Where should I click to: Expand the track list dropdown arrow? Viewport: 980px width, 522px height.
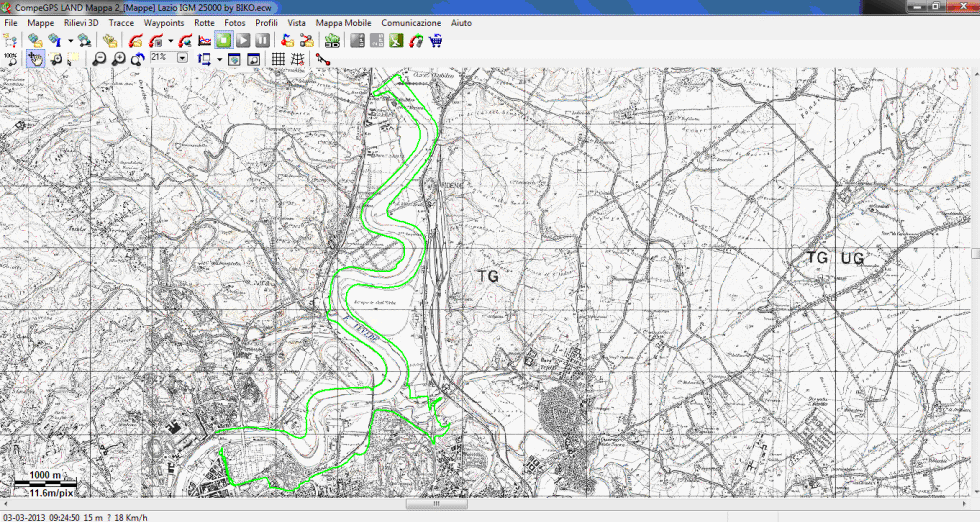tap(171, 42)
